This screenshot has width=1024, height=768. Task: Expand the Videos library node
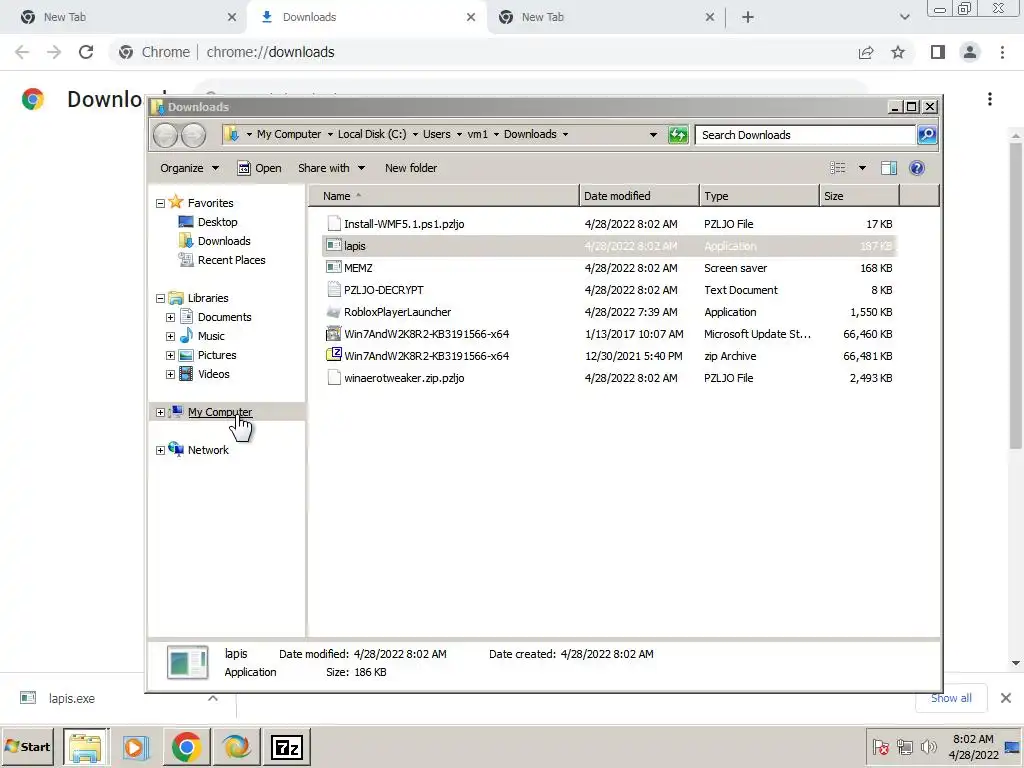(170, 374)
